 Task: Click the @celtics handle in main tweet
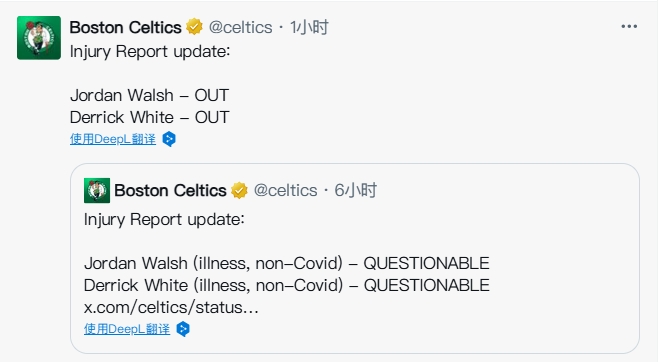click(x=240, y=27)
